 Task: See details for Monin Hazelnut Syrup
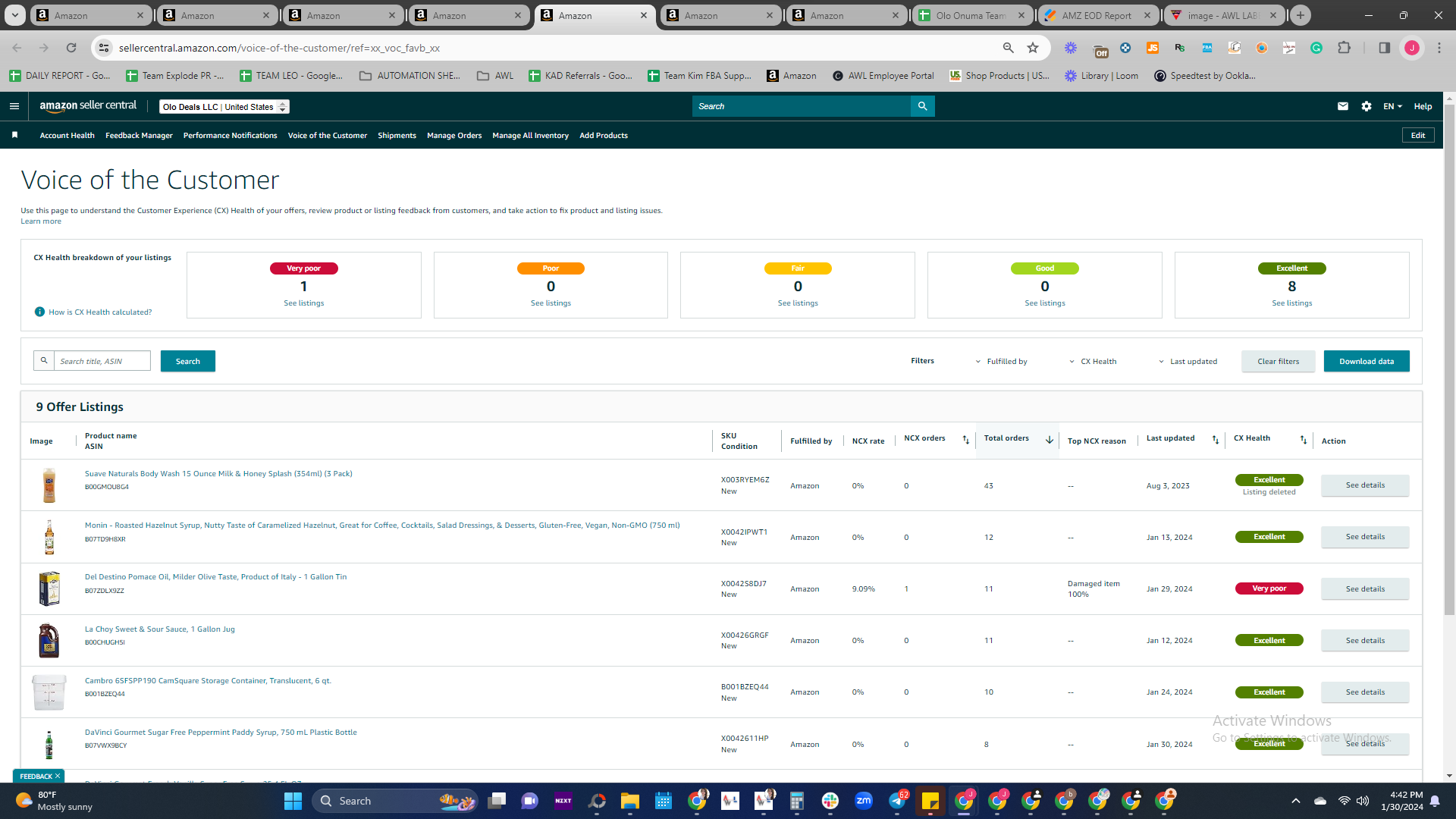point(1365,537)
